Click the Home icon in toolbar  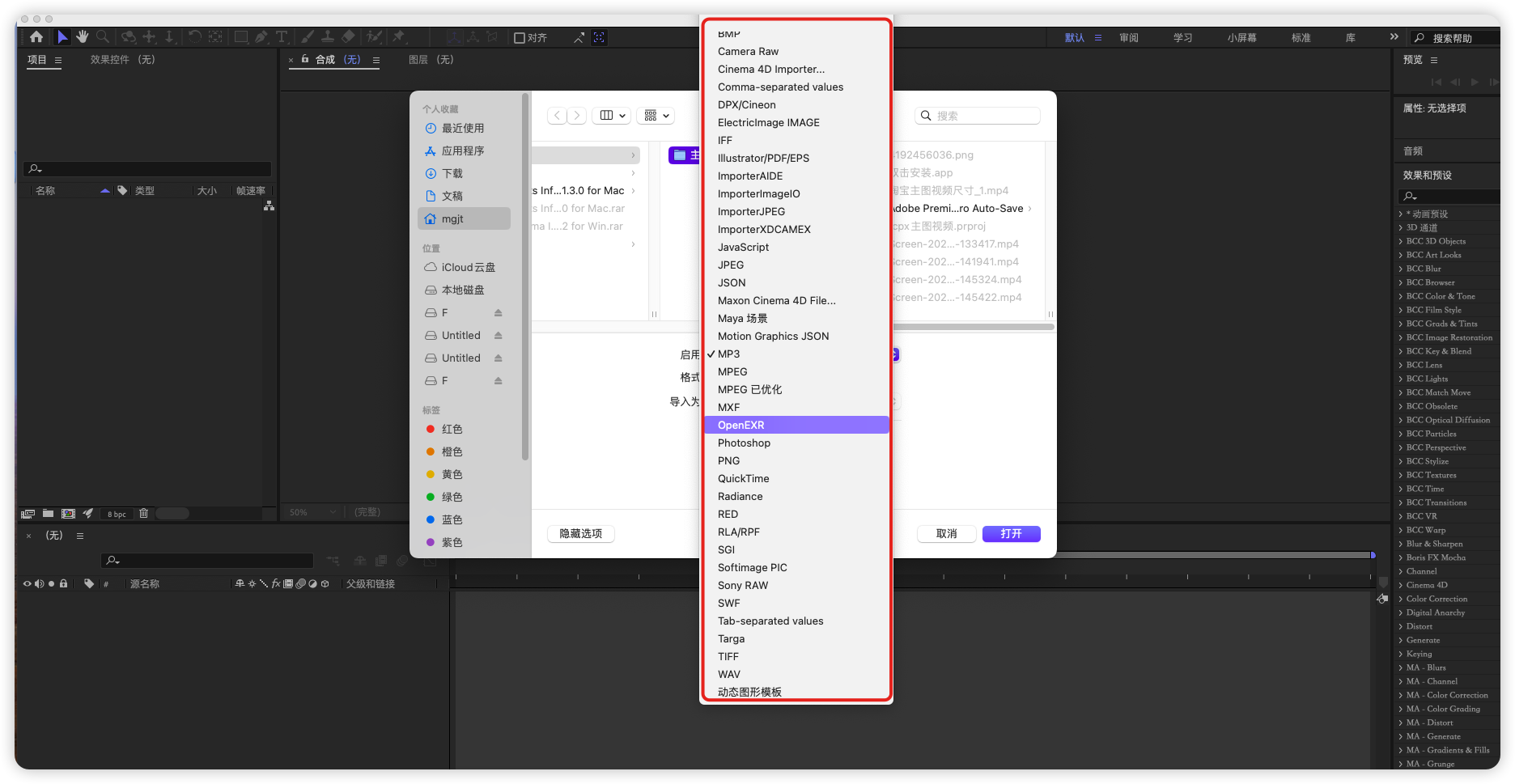[x=36, y=37]
